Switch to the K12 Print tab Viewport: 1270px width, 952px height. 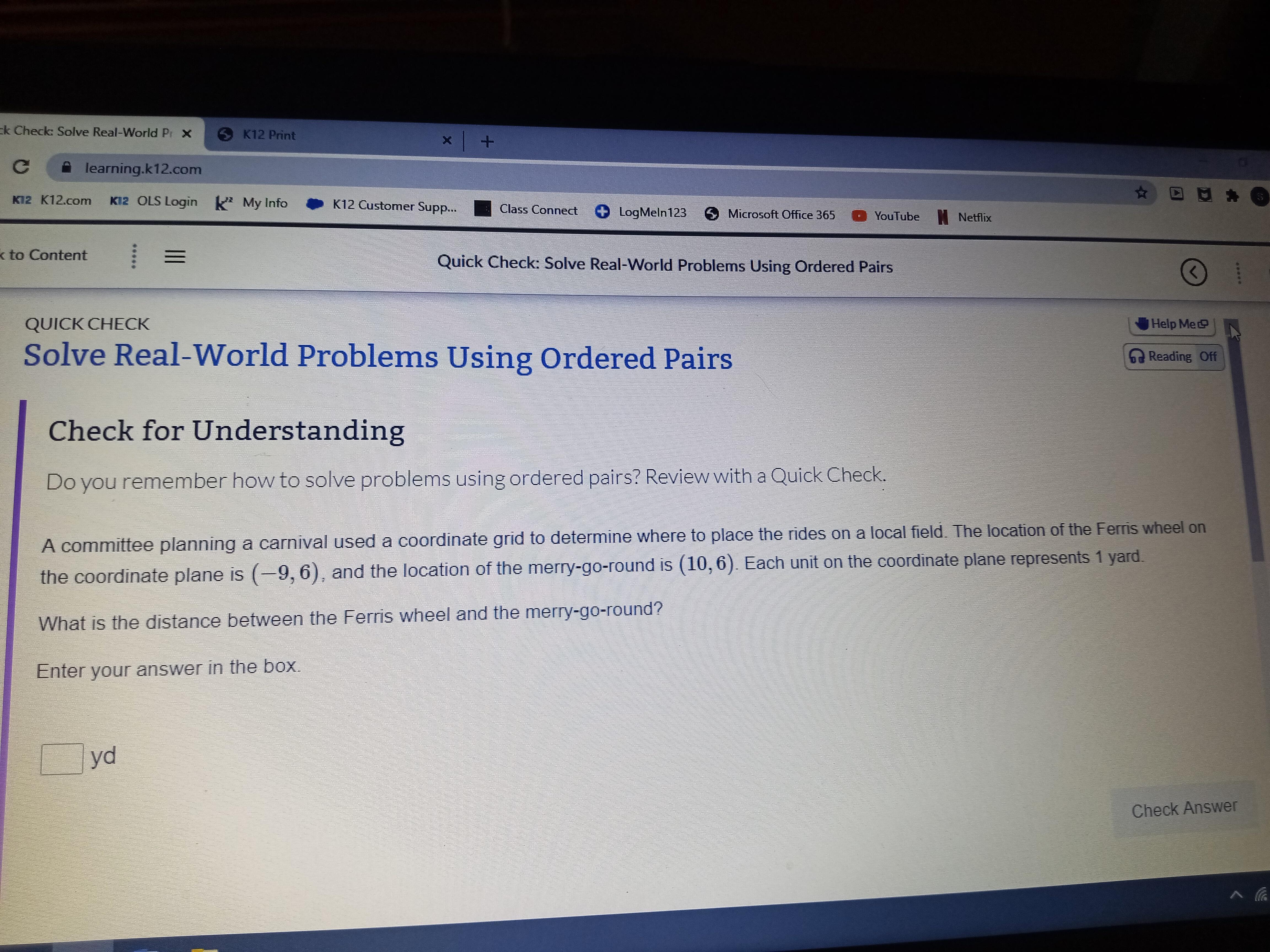(x=269, y=135)
